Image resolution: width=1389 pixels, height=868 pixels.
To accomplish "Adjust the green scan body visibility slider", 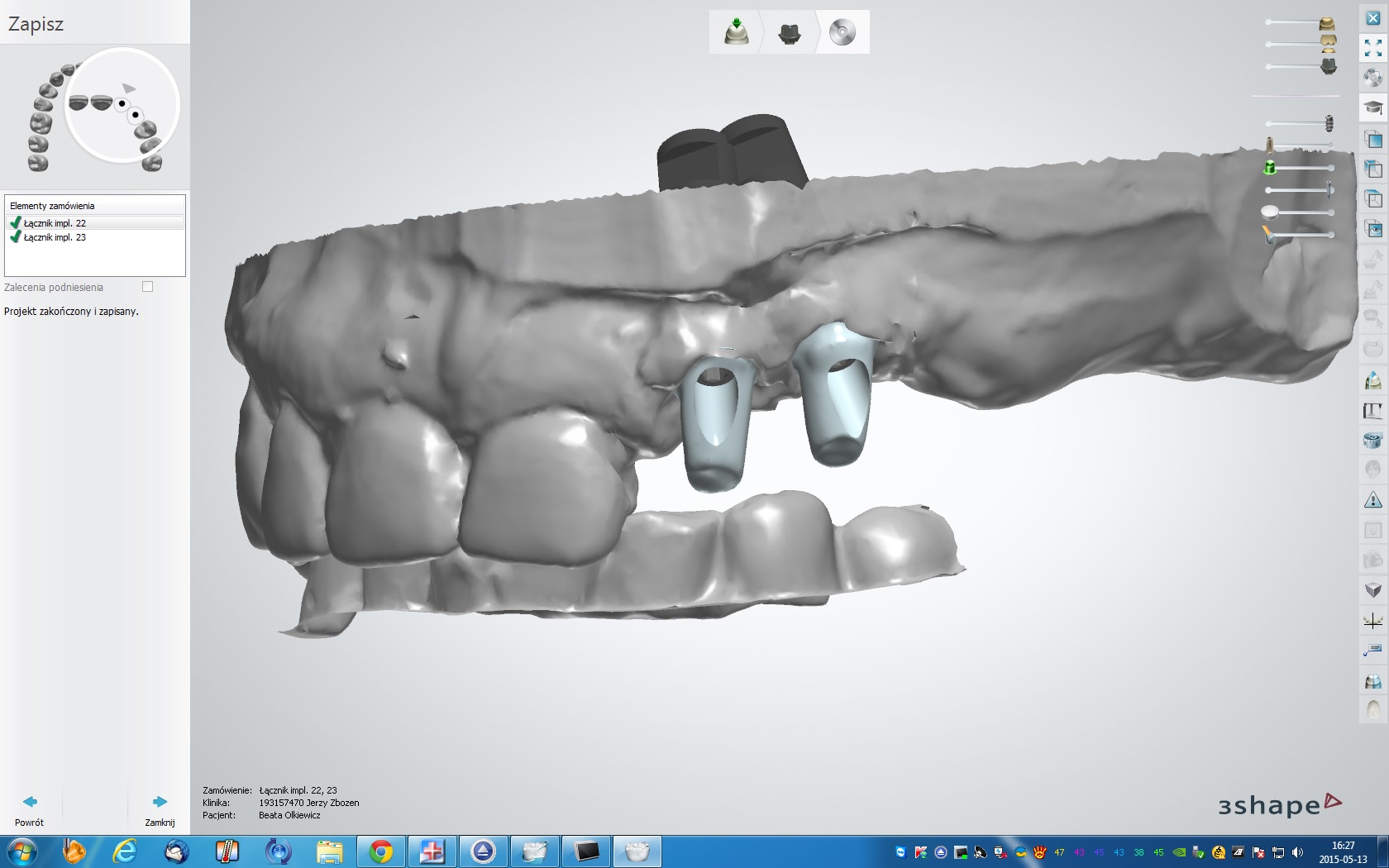I will click(x=1300, y=168).
